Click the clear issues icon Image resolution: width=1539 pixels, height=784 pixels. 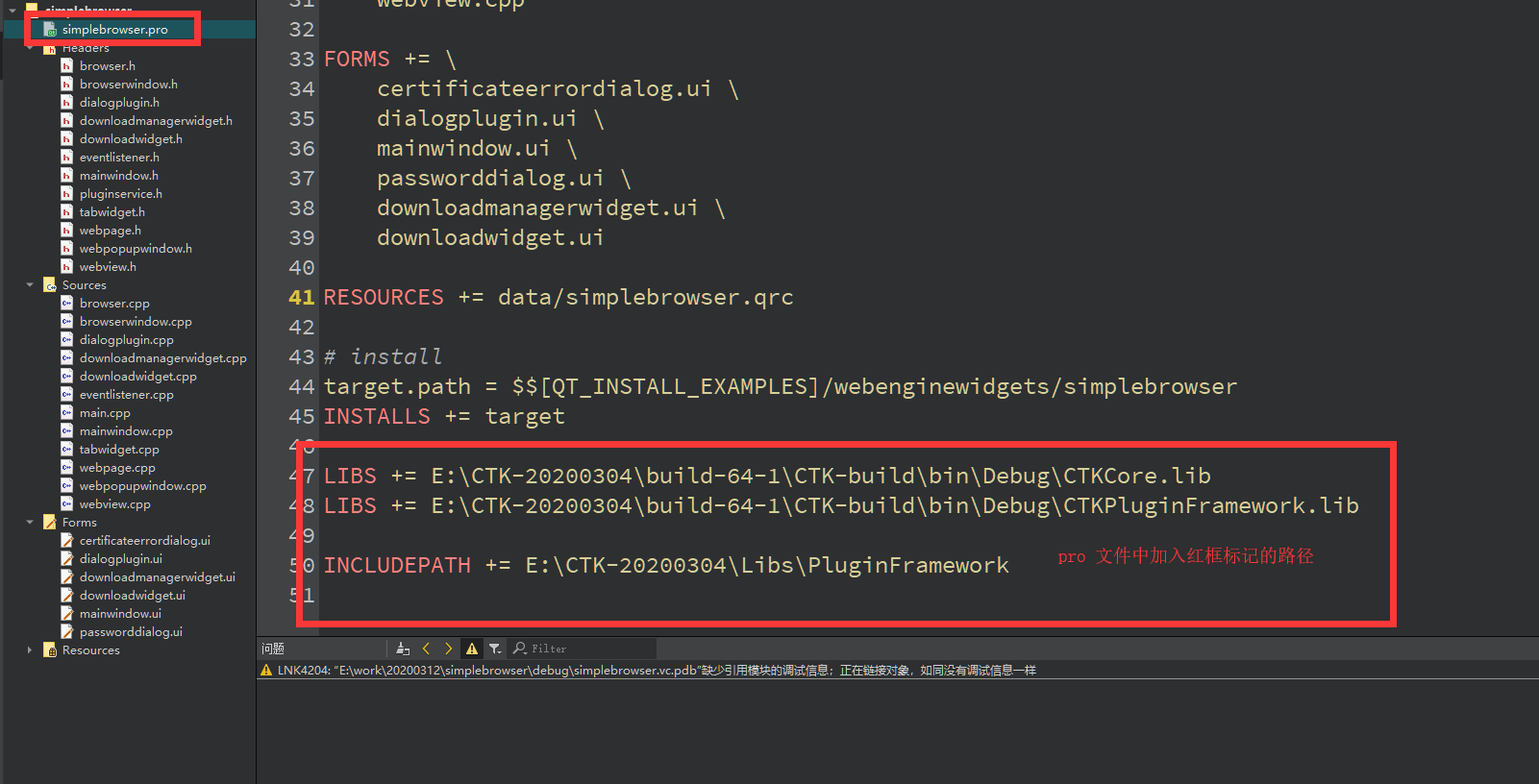click(x=403, y=649)
